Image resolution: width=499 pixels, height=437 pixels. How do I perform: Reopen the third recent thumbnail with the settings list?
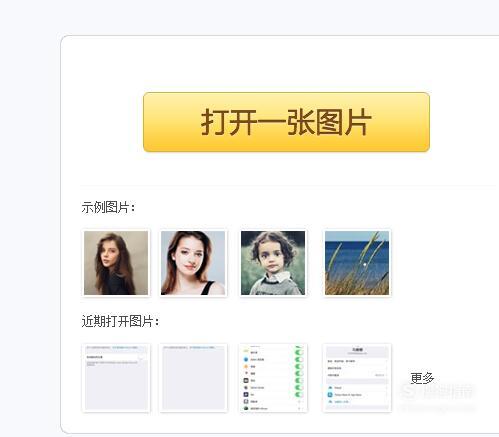[x=273, y=378]
